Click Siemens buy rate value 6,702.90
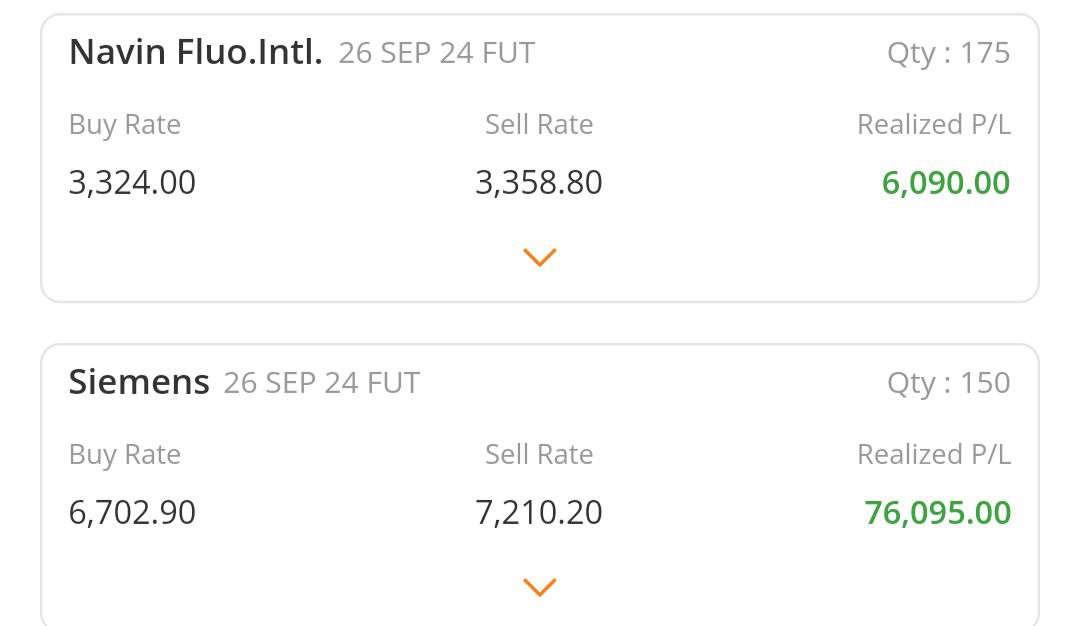This screenshot has height=626, width=1070. pyautogui.click(x=132, y=513)
